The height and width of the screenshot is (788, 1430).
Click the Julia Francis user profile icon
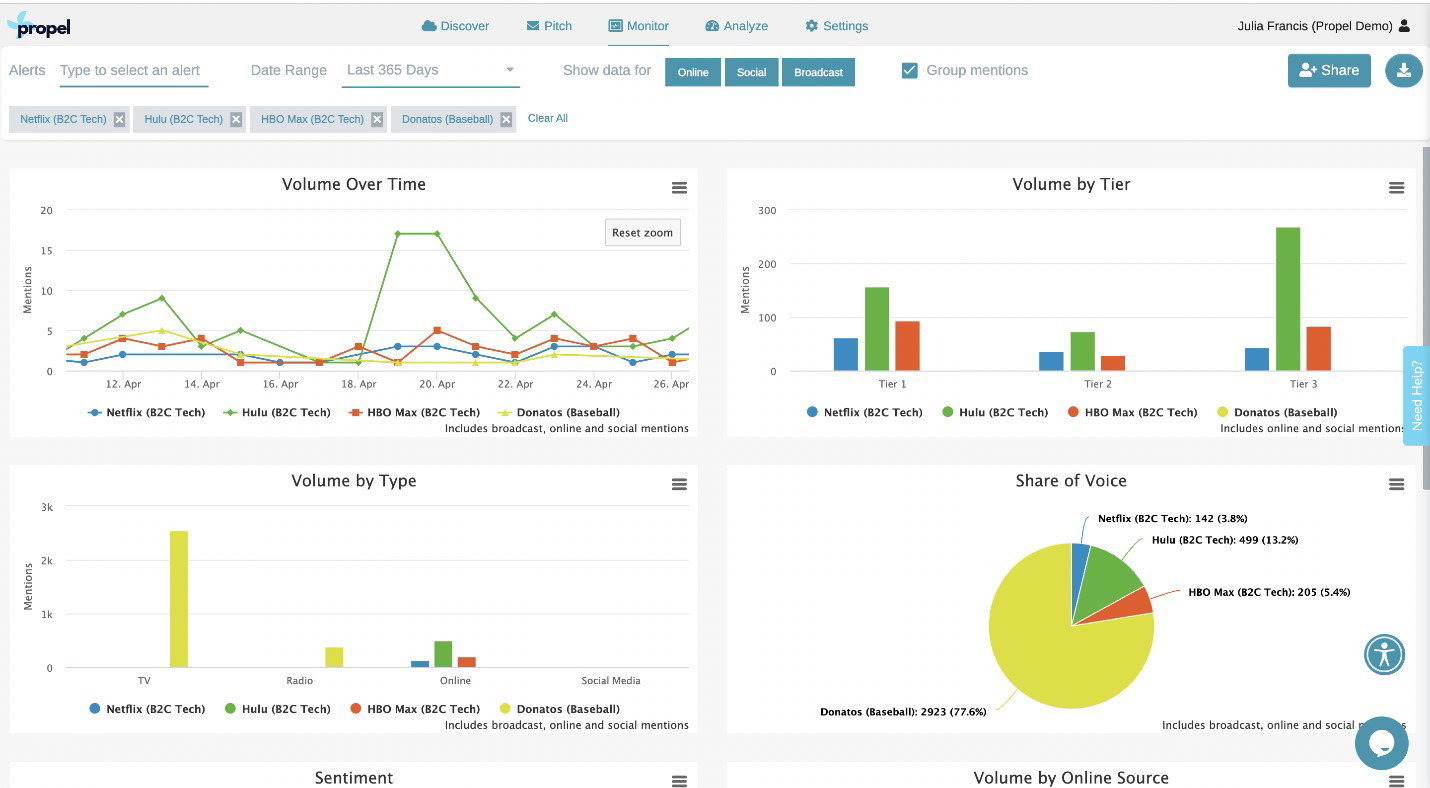(x=1405, y=26)
